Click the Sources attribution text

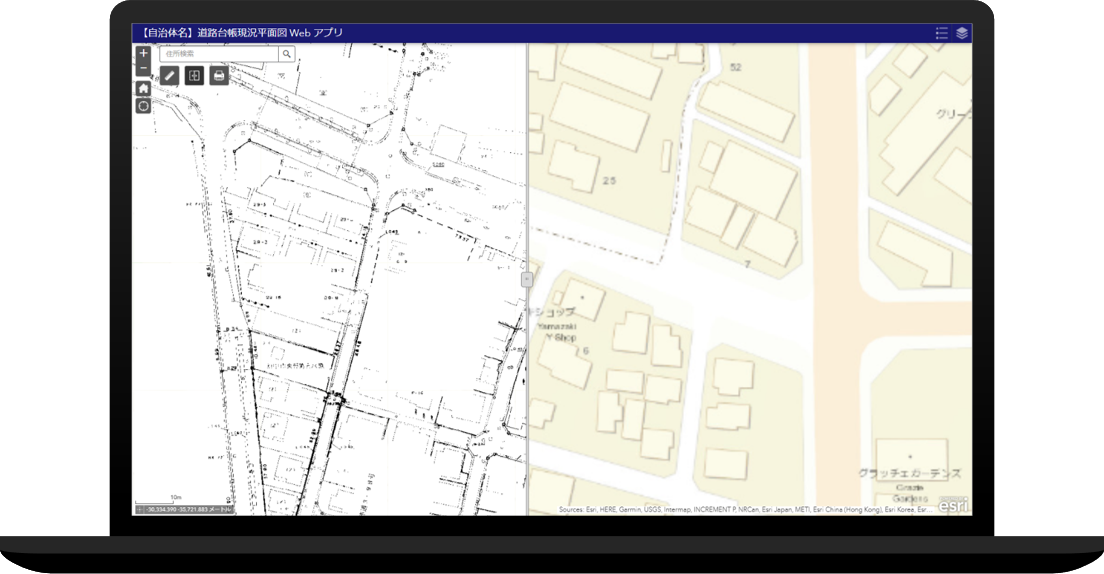tap(745, 509)
